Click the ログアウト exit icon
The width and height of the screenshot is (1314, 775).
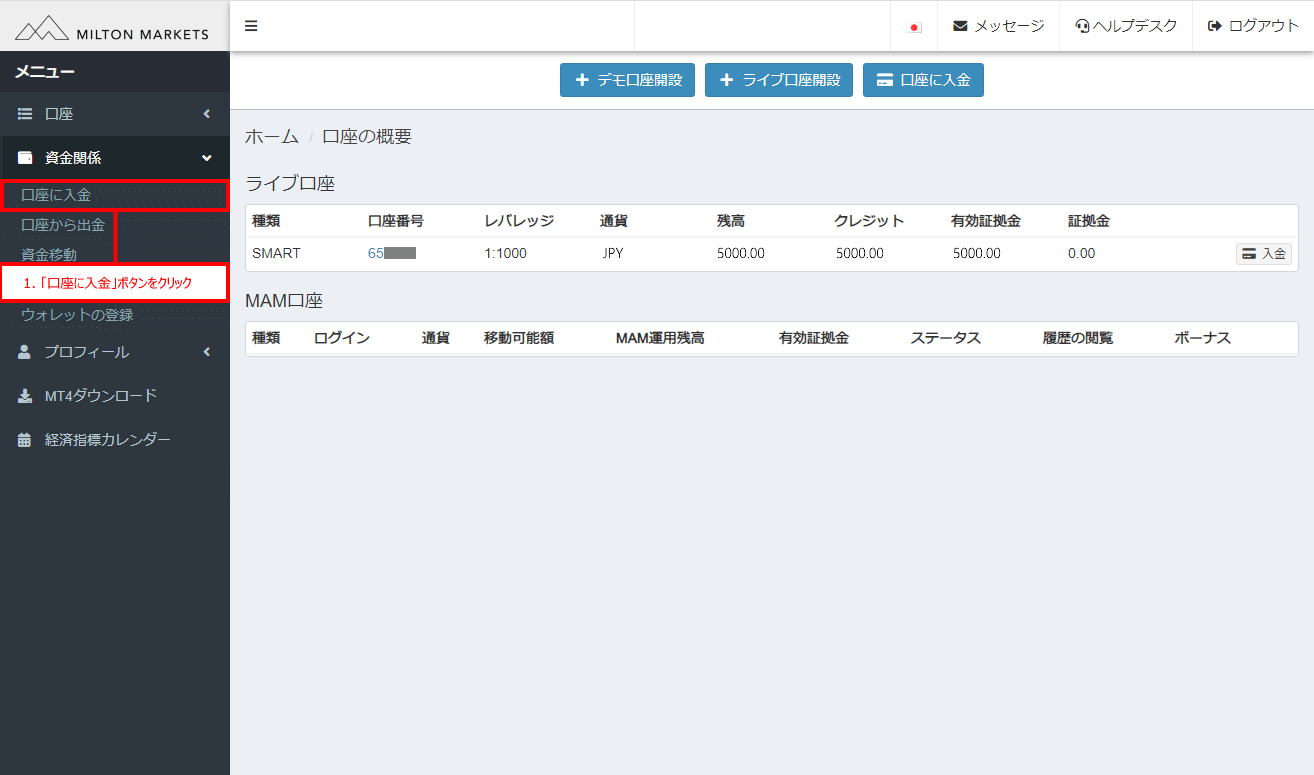1214,25
